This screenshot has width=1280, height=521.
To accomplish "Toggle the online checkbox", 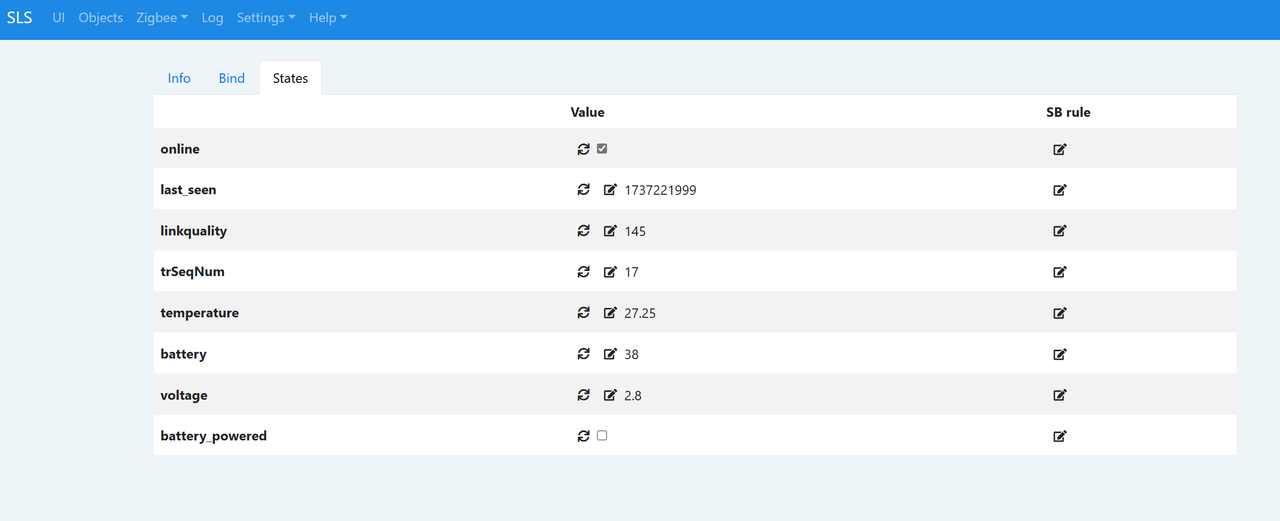I will 602,149.
